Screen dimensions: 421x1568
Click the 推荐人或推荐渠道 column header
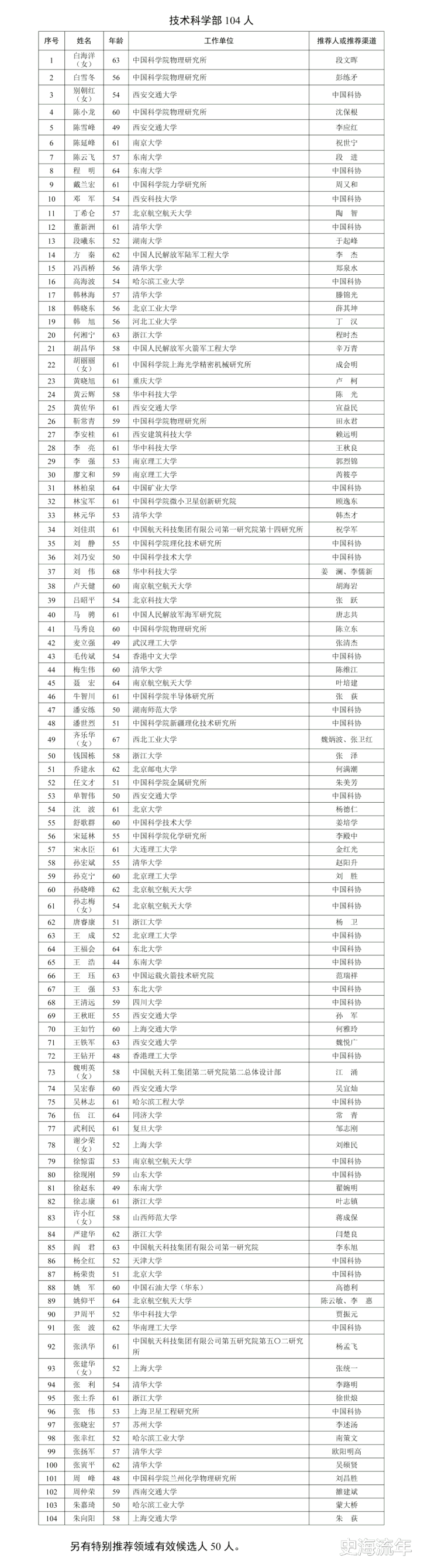(346, 41)
